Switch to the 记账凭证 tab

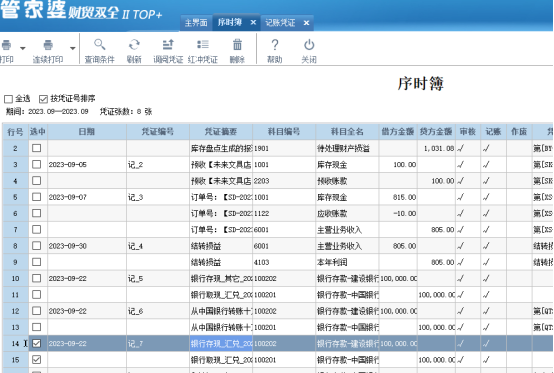(280, 23)
